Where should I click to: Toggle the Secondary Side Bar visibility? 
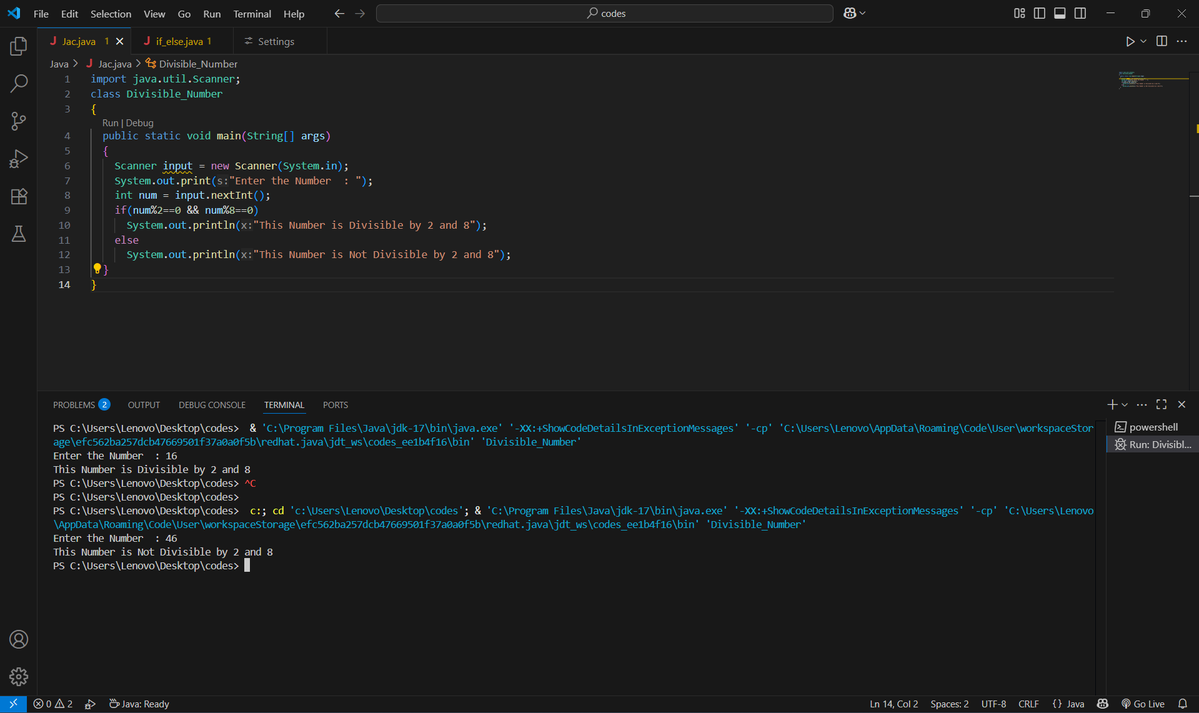coord(1080,13)
